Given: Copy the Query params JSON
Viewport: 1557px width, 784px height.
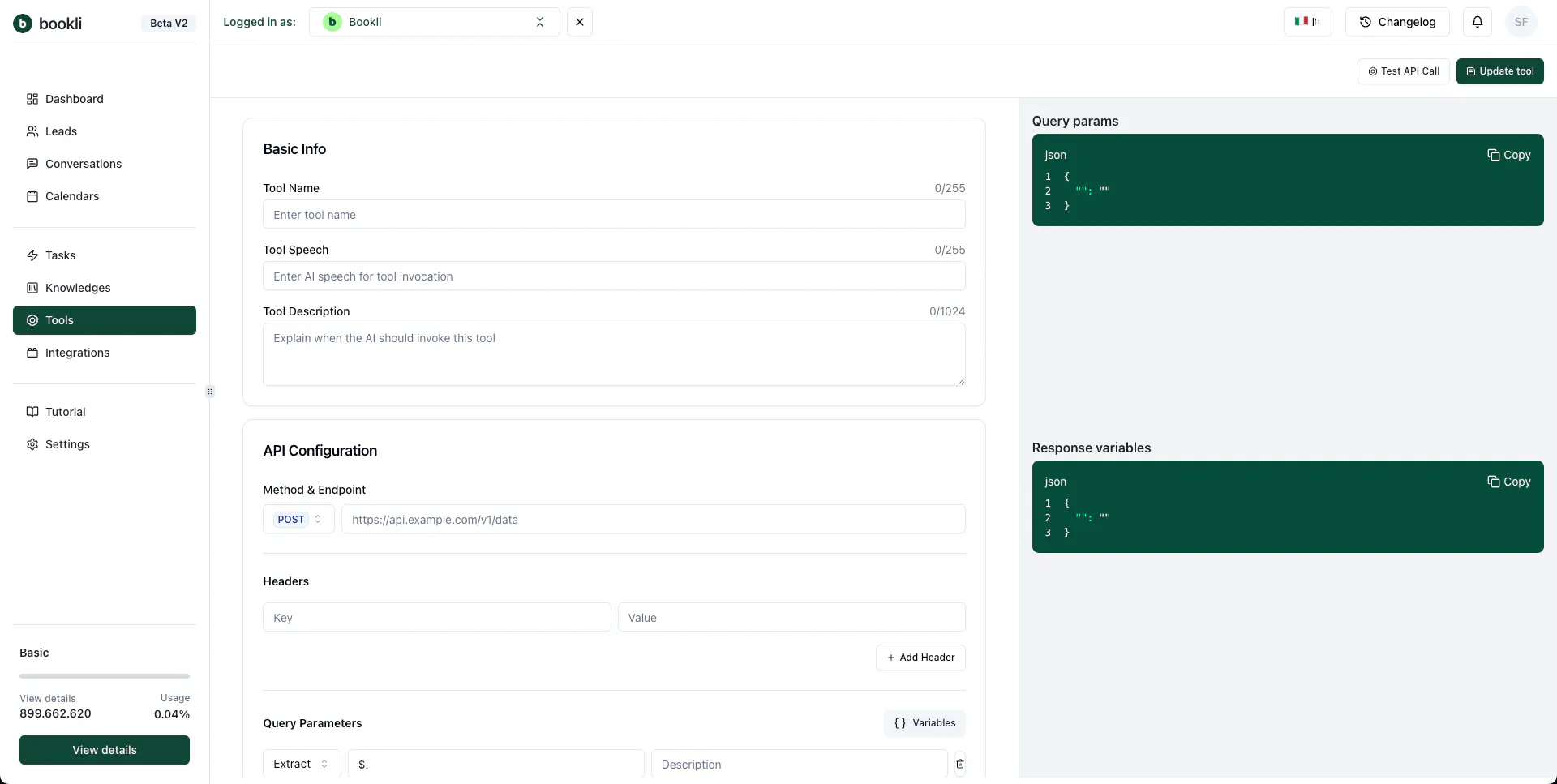Looking at the screenshot, I should point(1509,155).
